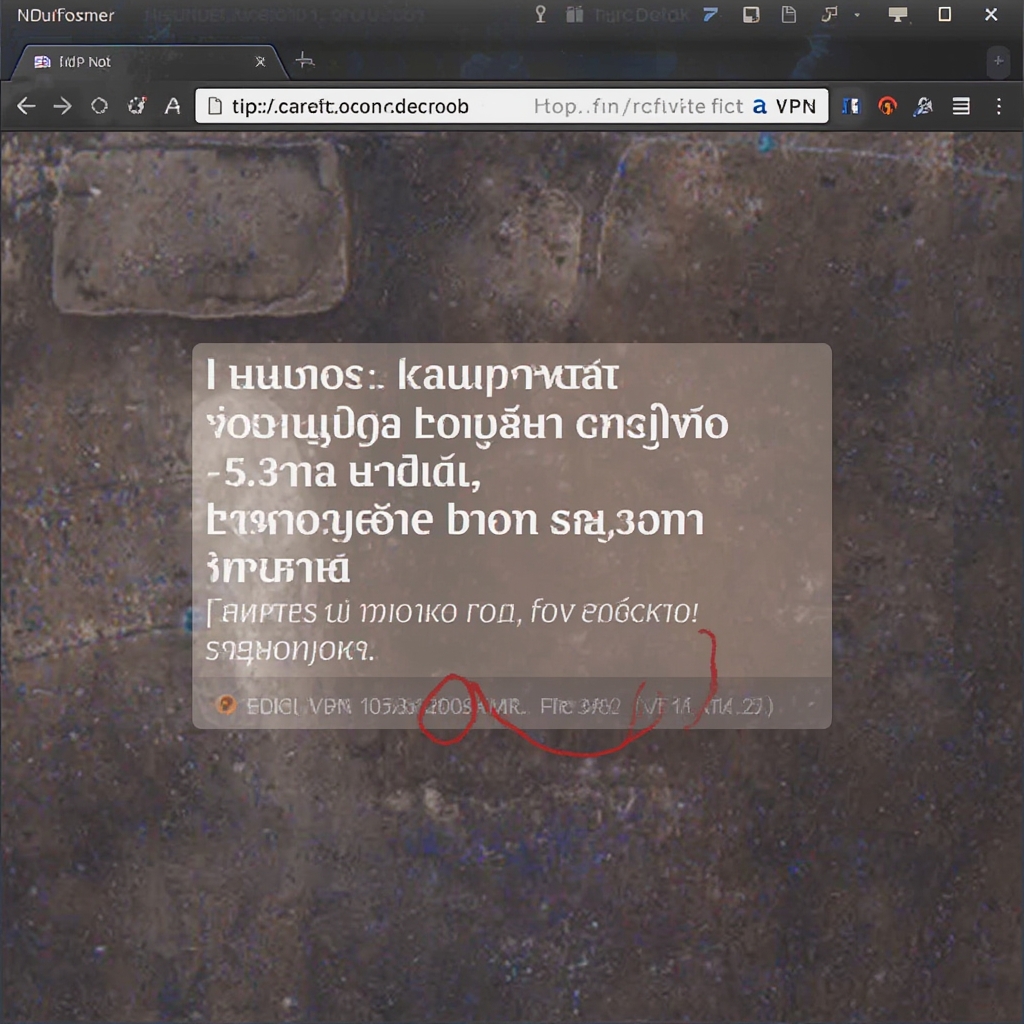Click the plus button at the tab bar's right end
1024x1024 pixels.
(x=997, y=62)
